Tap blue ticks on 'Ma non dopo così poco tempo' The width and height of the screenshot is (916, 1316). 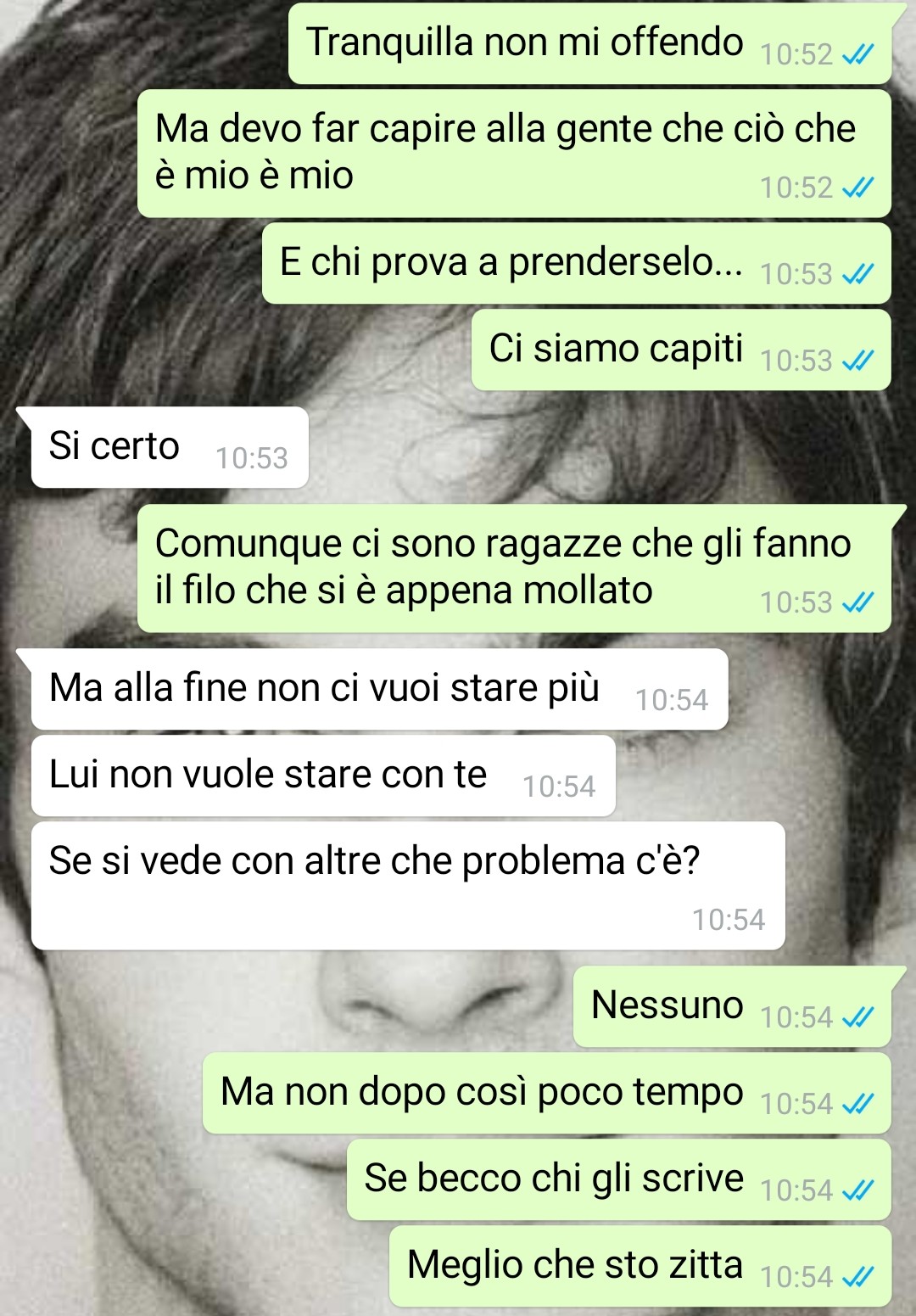pos(857,1104)
